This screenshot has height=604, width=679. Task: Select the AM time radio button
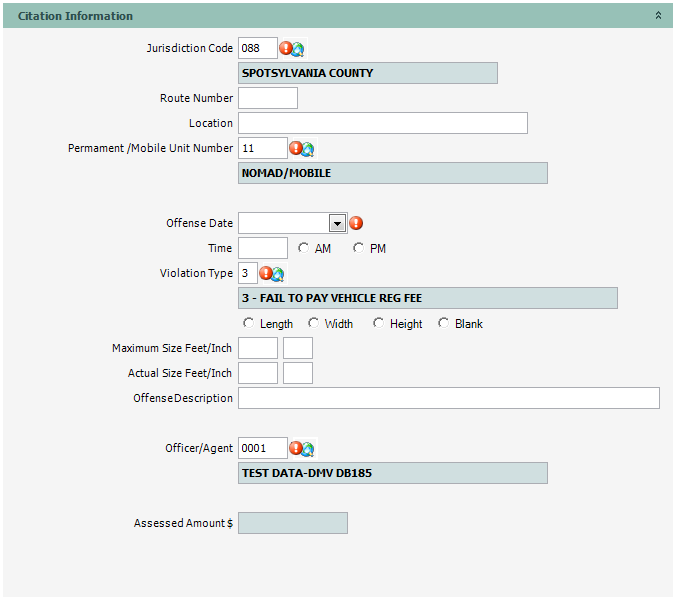coord(304,248)
